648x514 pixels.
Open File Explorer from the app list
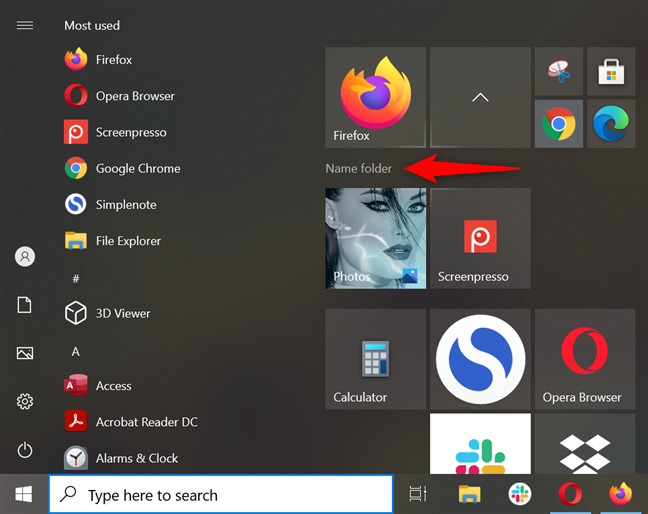(112, 241)
